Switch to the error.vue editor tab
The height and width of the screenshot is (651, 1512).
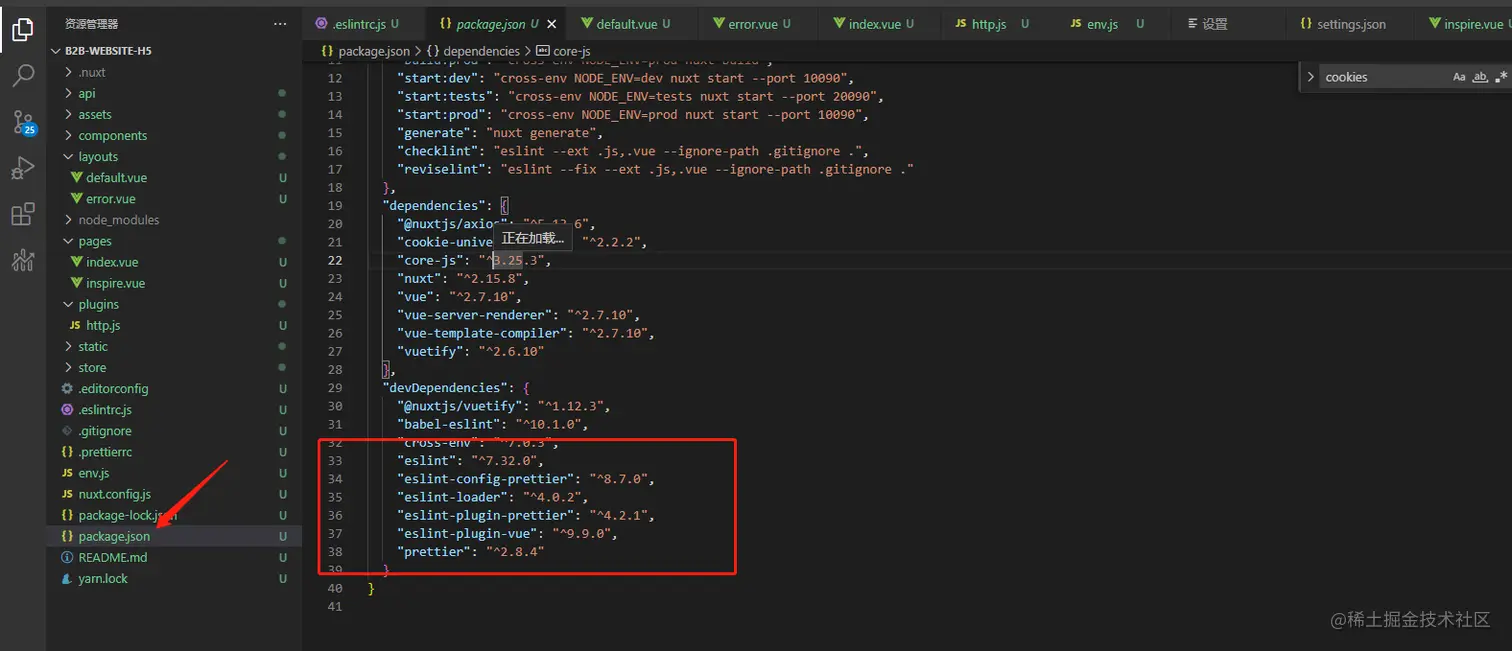[x=758, y=24]
